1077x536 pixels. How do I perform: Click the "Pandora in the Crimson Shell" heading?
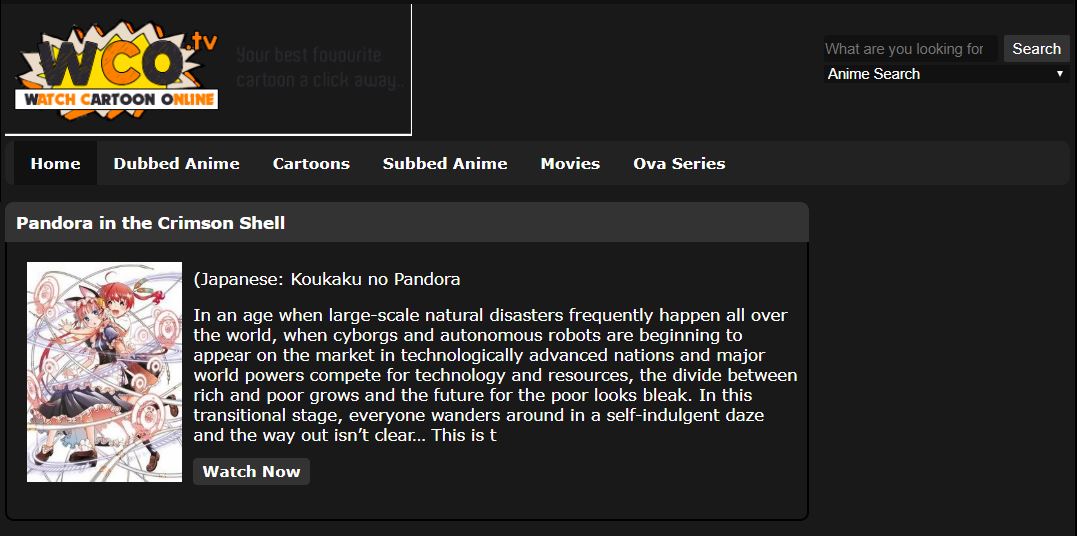pyautogui.click(x=151, y=223)
